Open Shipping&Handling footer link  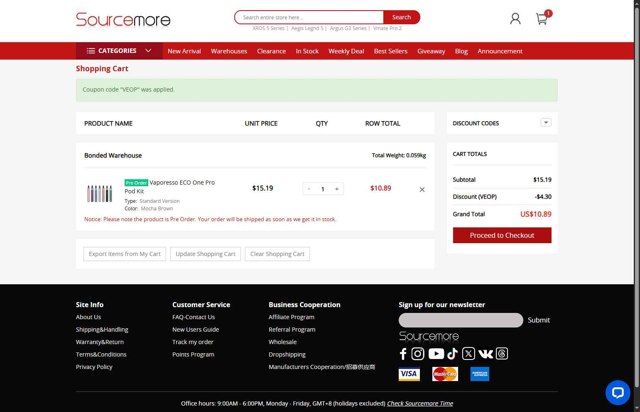102,330
